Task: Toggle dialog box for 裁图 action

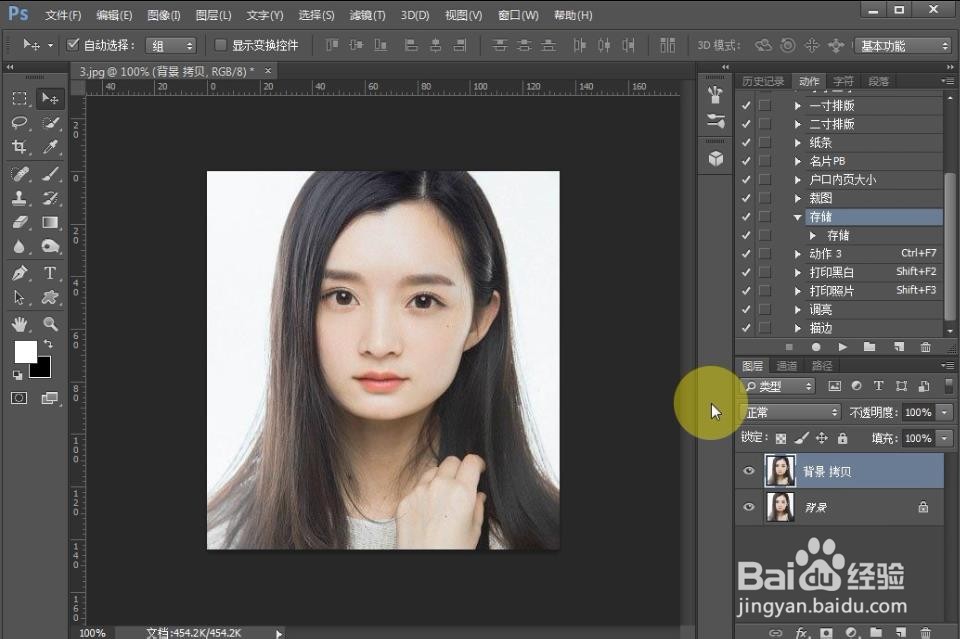Action: coord(765,198)
